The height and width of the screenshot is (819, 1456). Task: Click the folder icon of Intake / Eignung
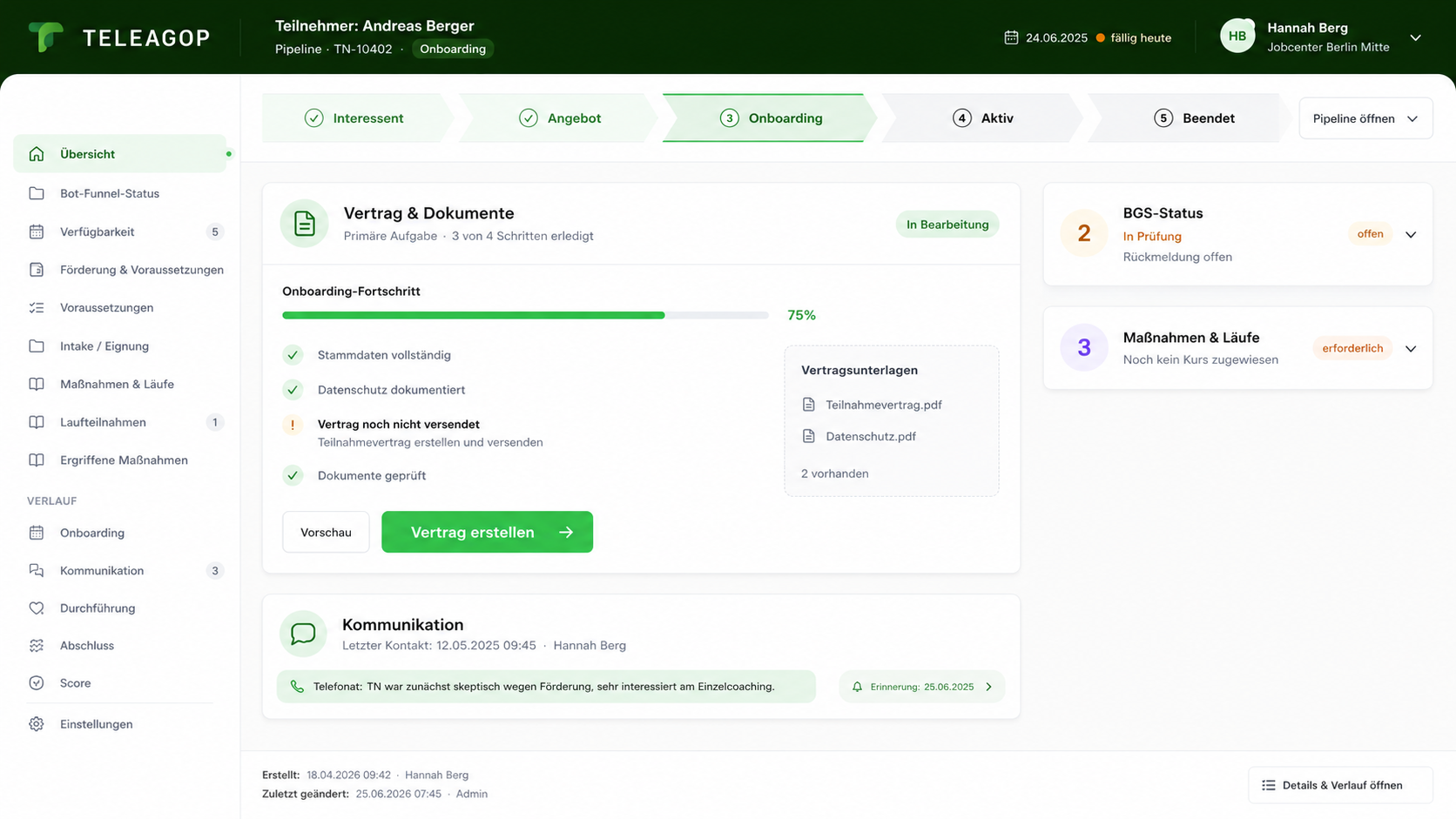[x=37, y=346]
